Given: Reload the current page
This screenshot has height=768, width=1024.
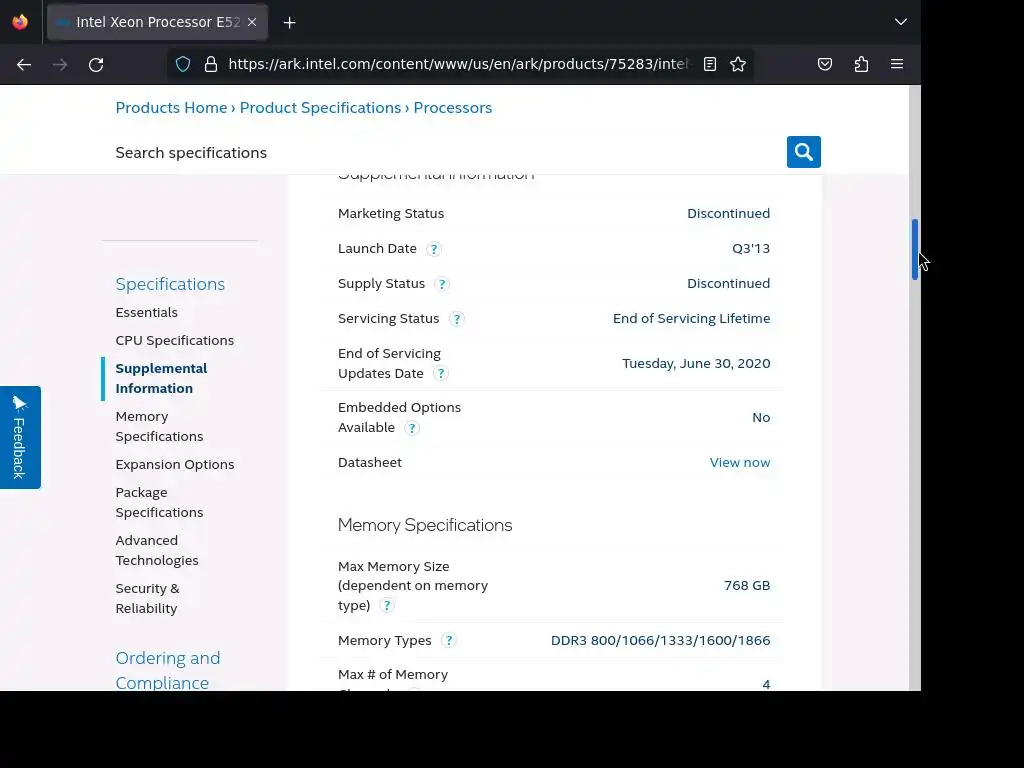Looking at the screenshot, I should 96,65.
